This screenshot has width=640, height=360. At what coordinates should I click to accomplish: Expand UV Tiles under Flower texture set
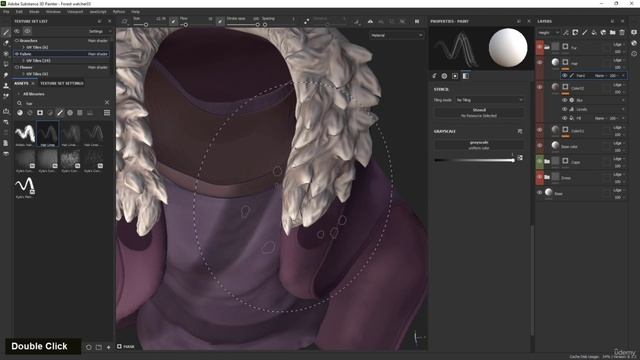coord(24,74)
